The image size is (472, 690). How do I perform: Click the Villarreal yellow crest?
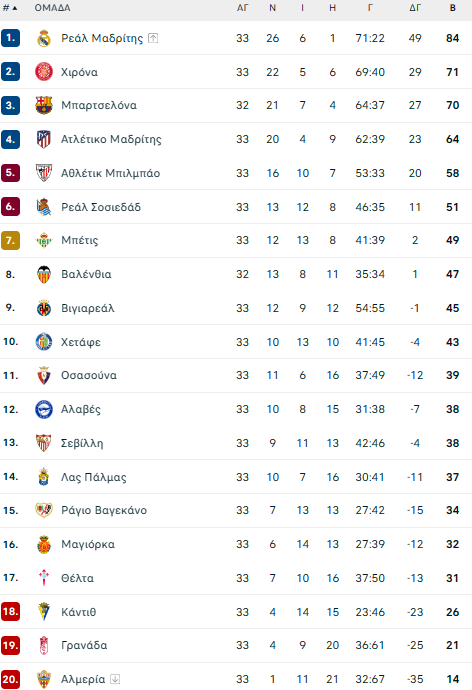(x=44, y=308)
